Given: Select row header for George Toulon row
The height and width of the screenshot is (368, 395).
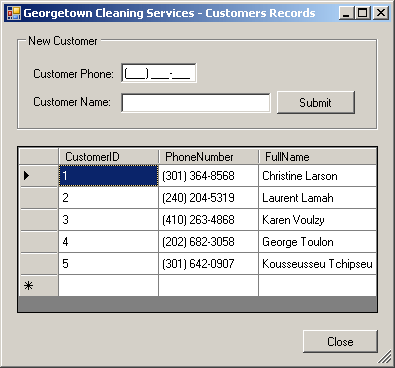Looking at the screenshot, I should 39,242.
